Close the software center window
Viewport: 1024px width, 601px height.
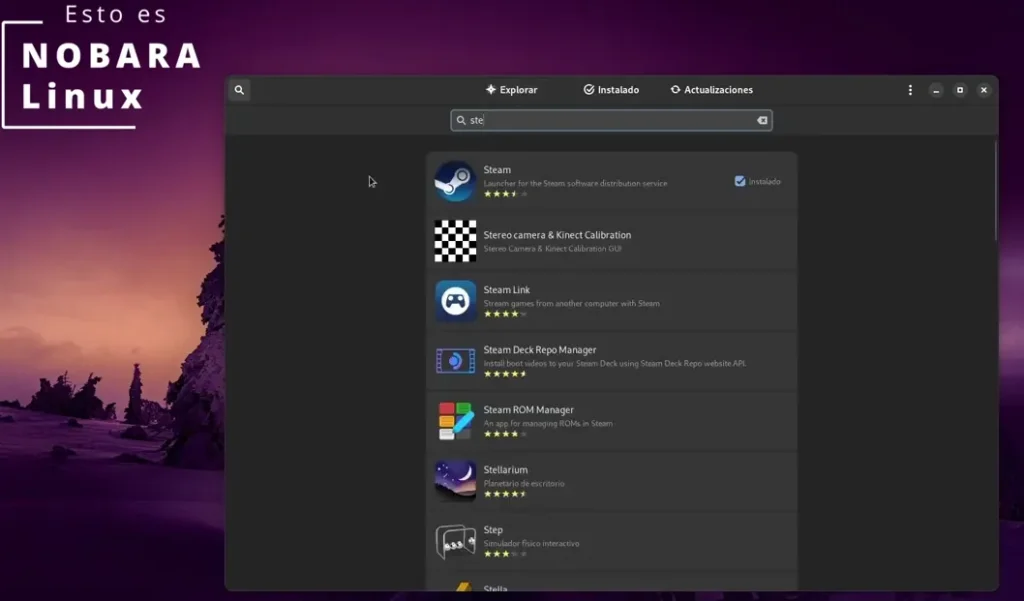[x=984, y=90]
